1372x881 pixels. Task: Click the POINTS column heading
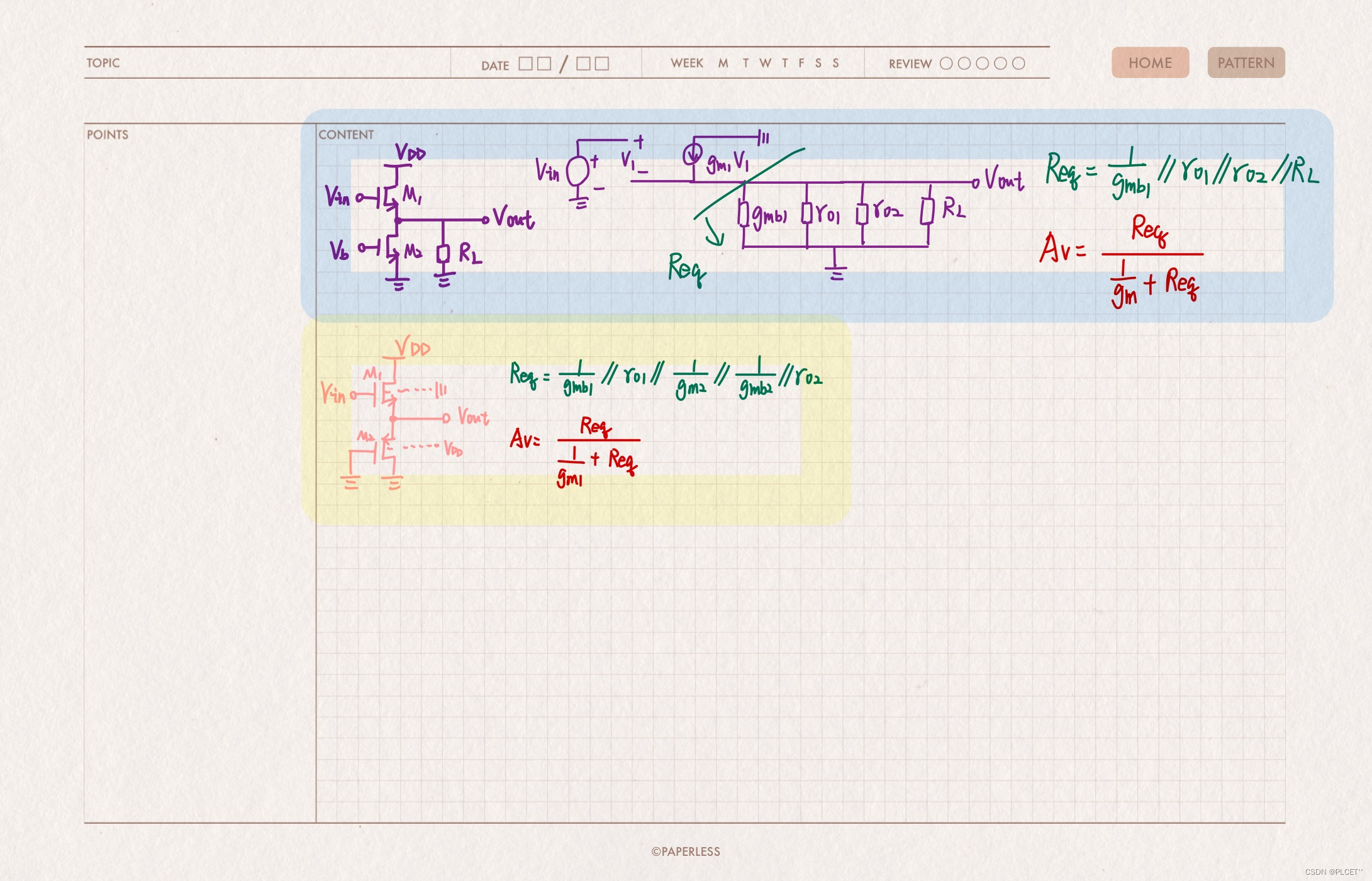pos(108,135)
